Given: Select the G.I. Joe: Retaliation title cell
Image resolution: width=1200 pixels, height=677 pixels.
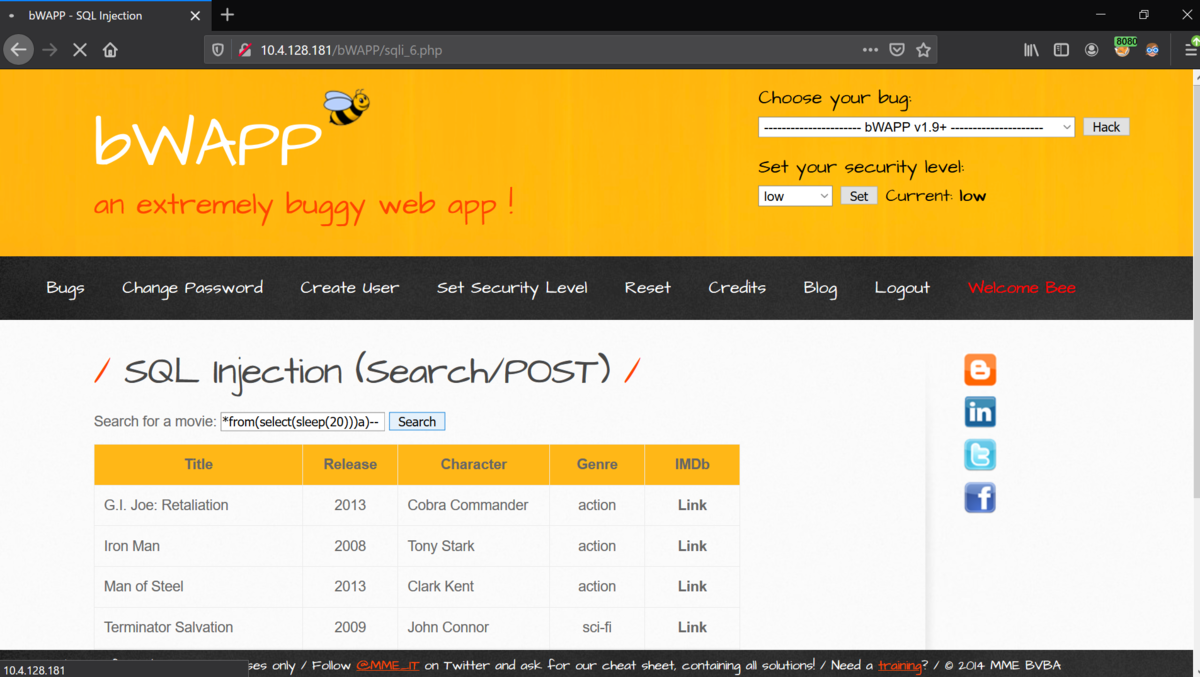Looking at the screenshot, I should coord(199,505).
